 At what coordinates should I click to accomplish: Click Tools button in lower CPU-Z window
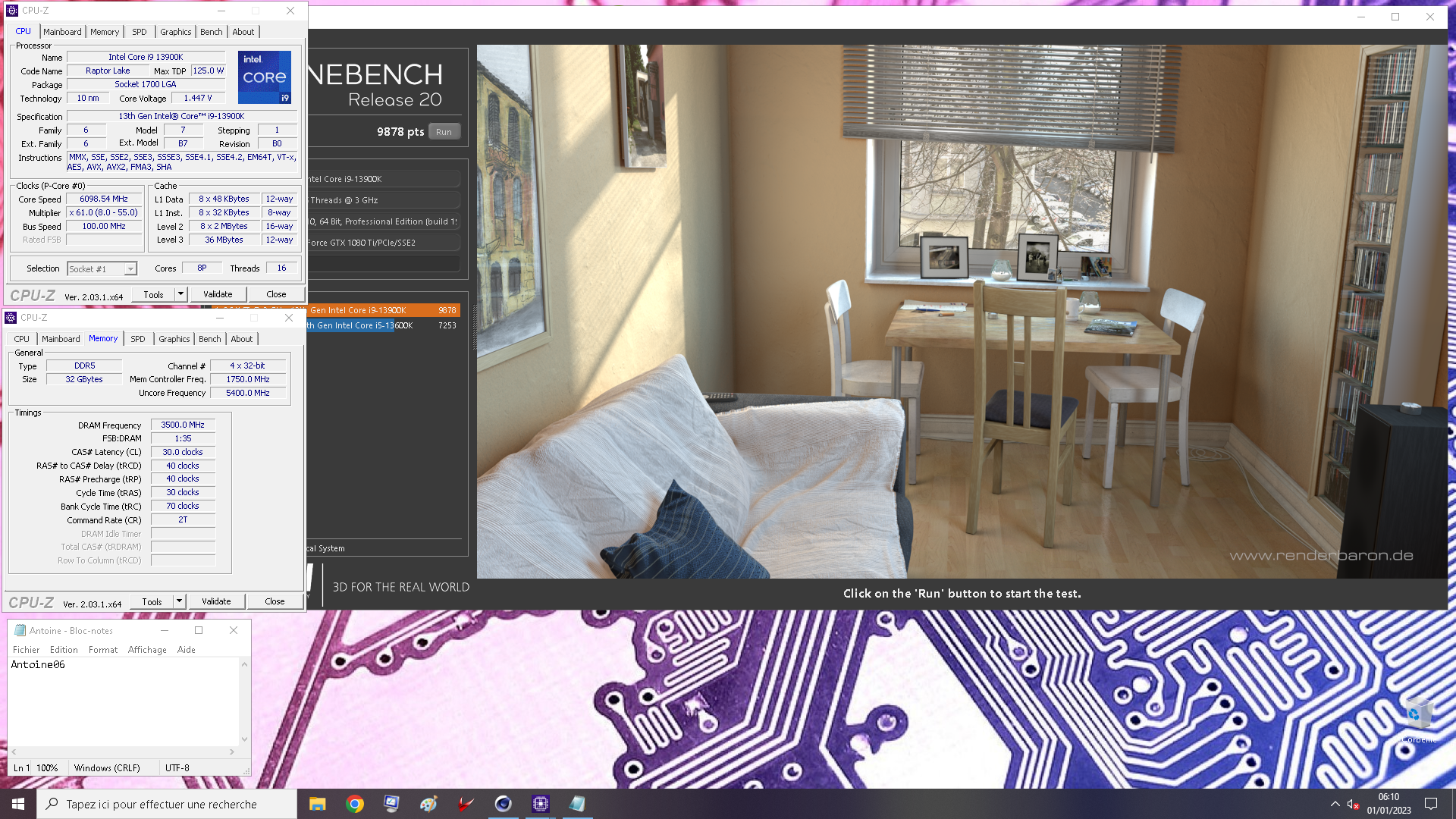(x=152, y=601)
